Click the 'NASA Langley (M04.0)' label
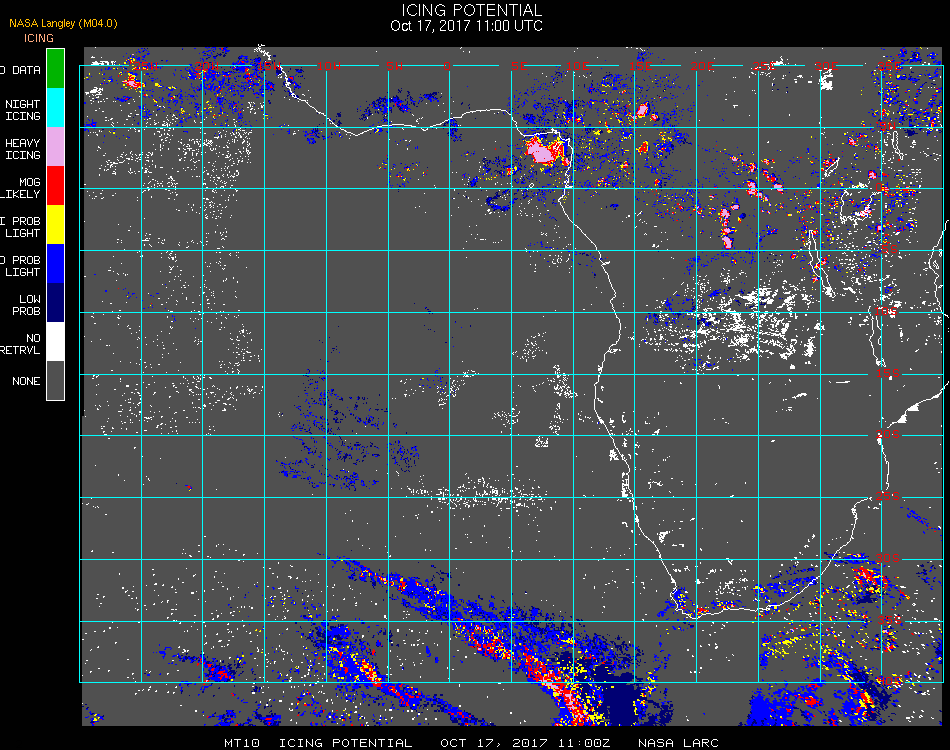The image size is (950, 750). click(63, 24)
